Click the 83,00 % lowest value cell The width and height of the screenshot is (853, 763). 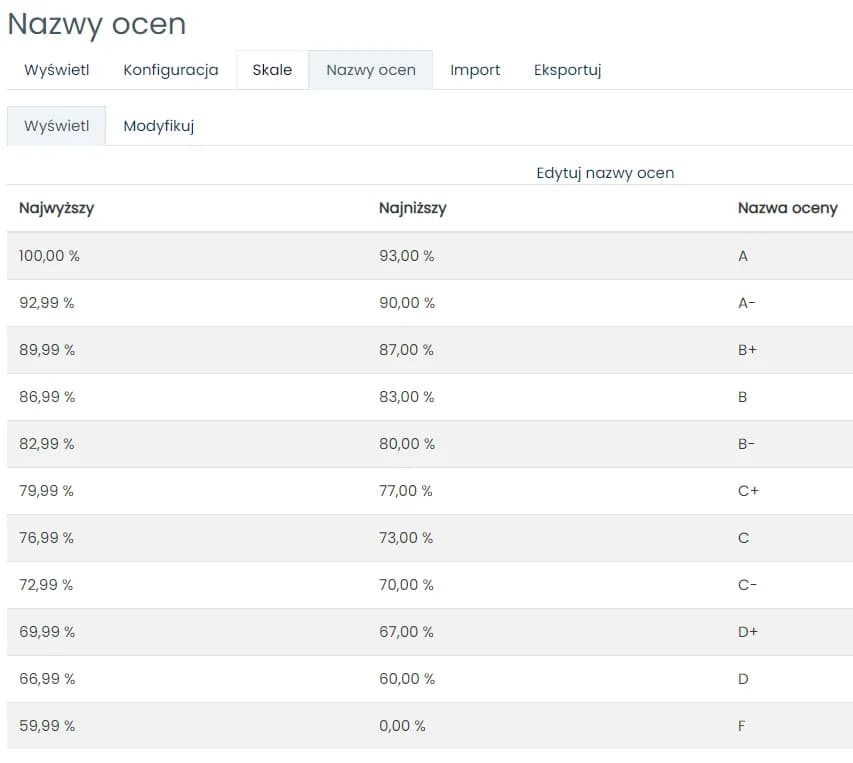(x=406, y=397)
